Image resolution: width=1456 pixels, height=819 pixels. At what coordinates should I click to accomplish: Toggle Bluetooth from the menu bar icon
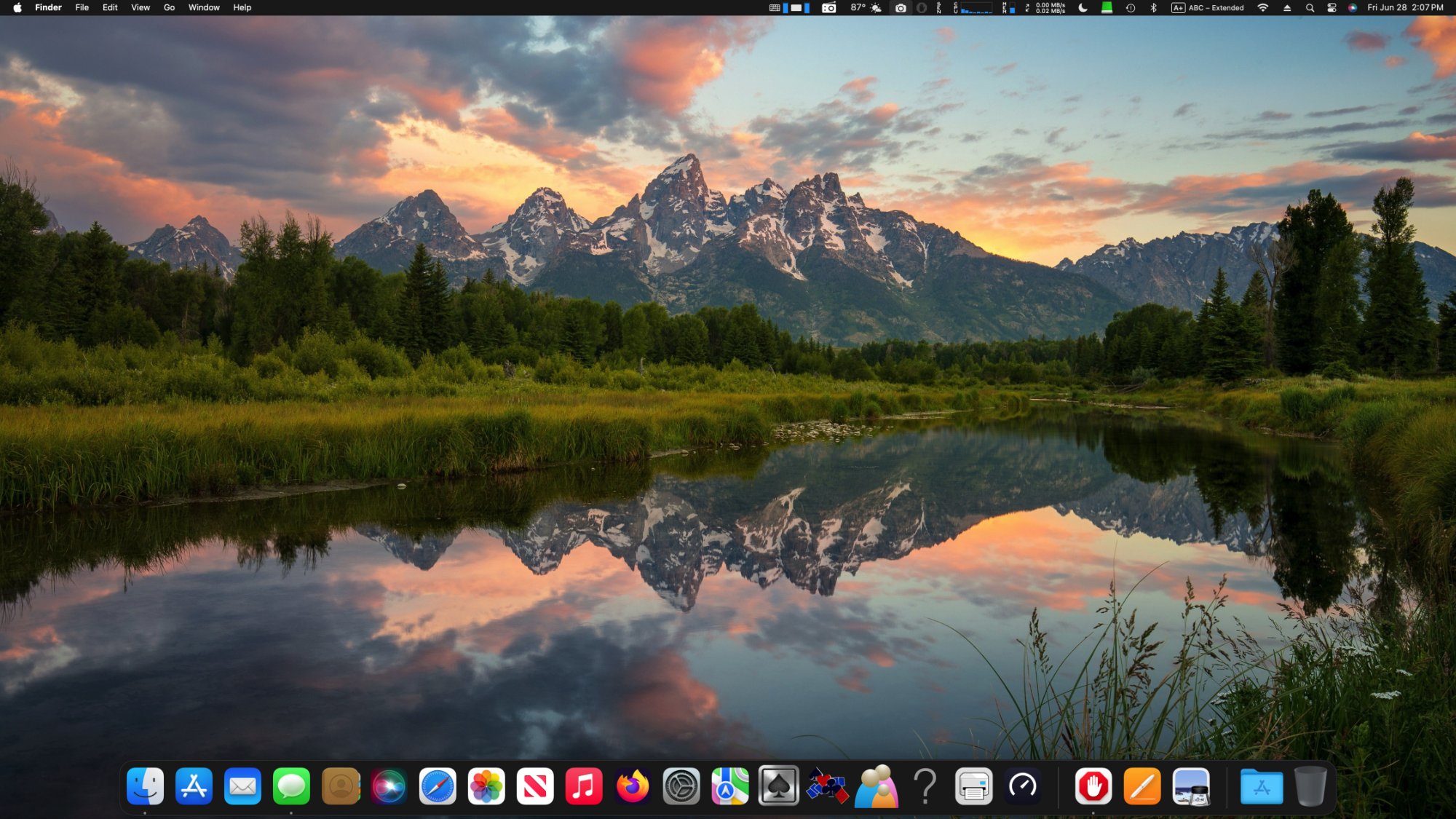tap(1153, 8)
